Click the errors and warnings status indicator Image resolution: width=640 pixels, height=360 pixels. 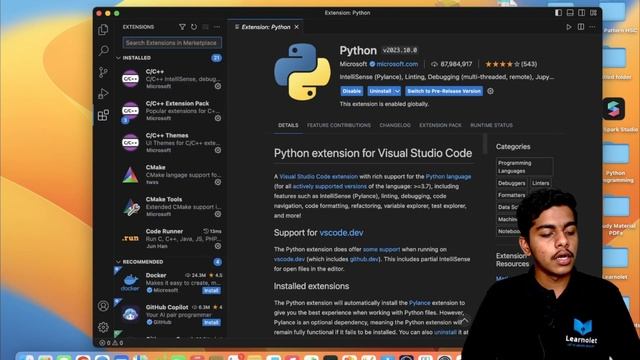[111, 343]
